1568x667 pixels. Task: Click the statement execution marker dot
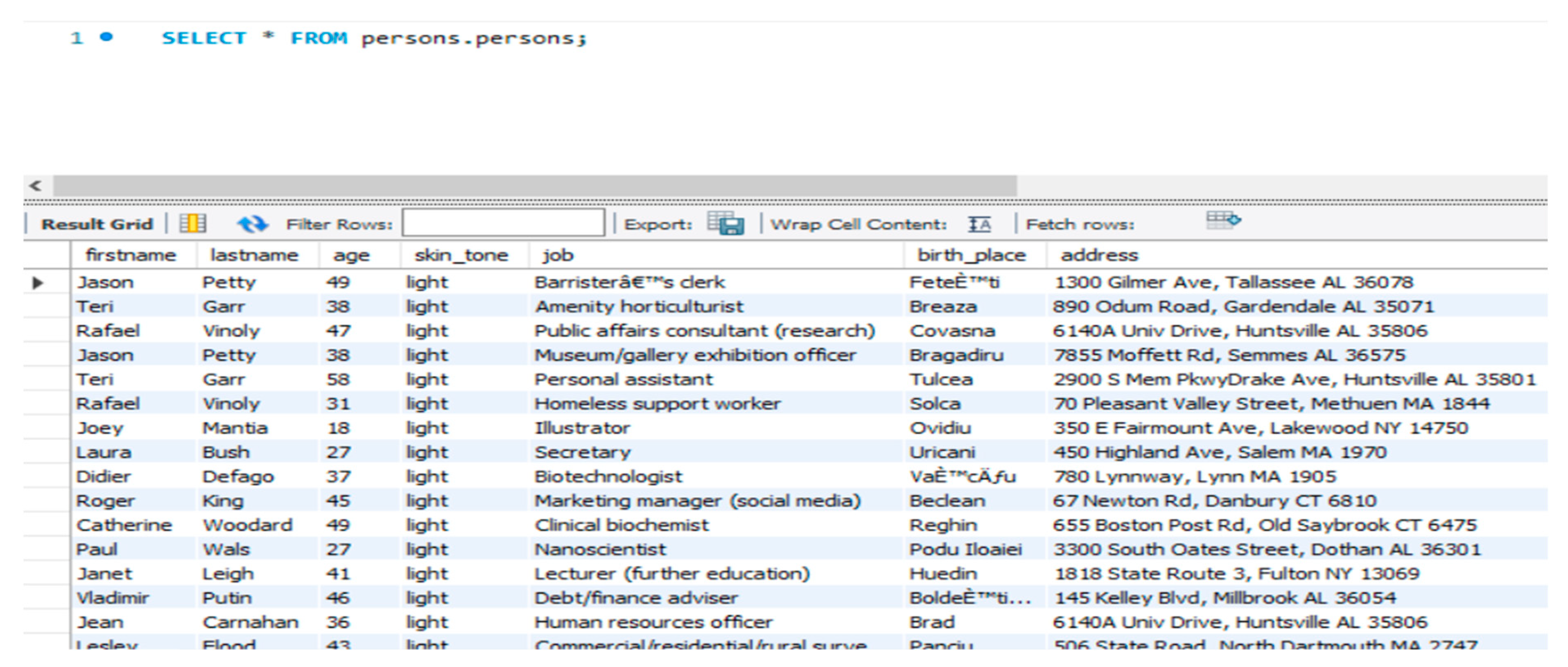[x=106, y=37]
